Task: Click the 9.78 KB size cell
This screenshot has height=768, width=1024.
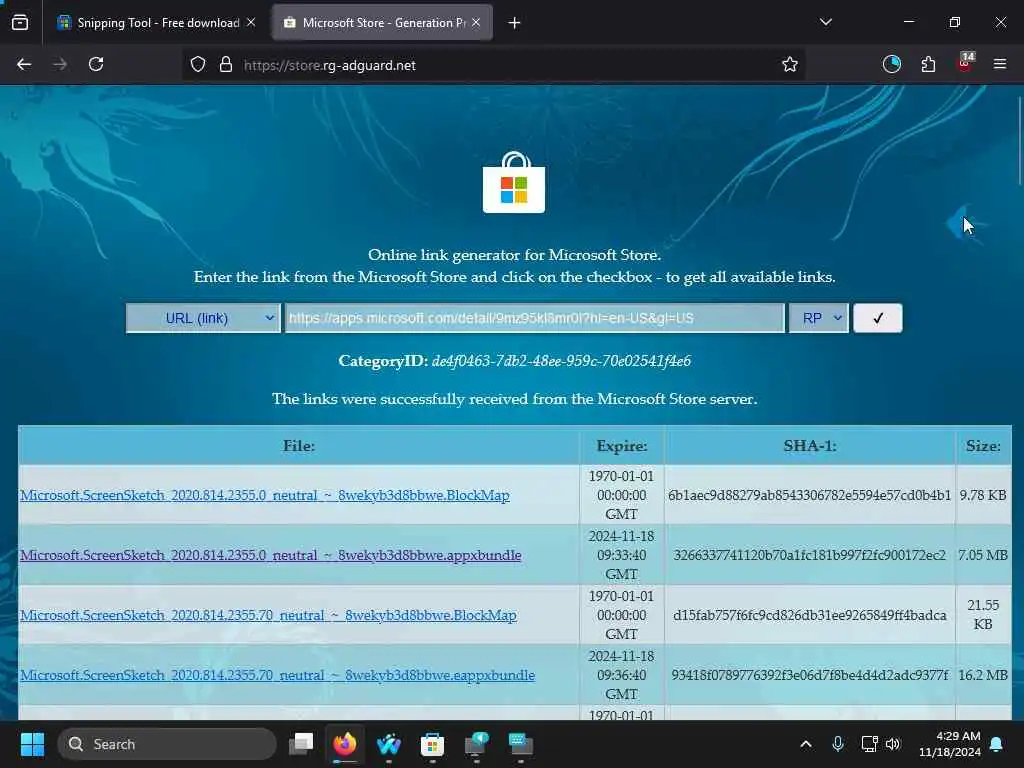Action: 983,495
